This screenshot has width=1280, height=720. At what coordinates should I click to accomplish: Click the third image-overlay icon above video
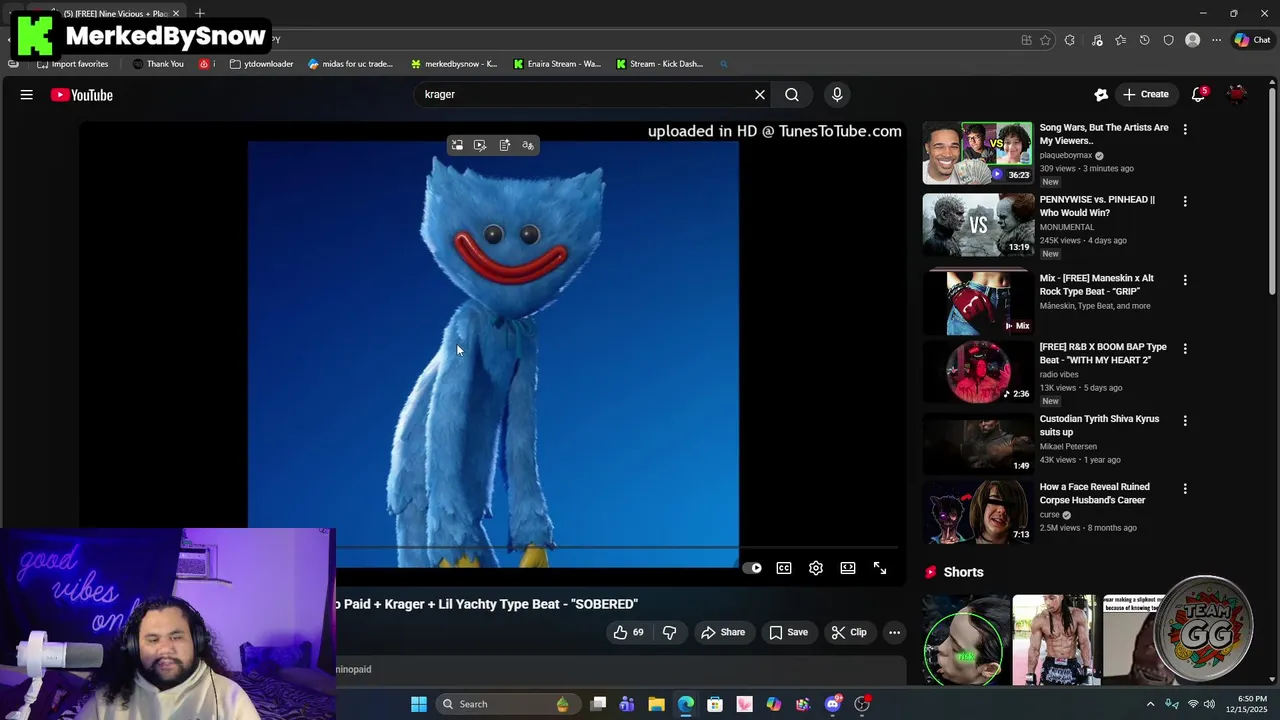click(504, 146)
